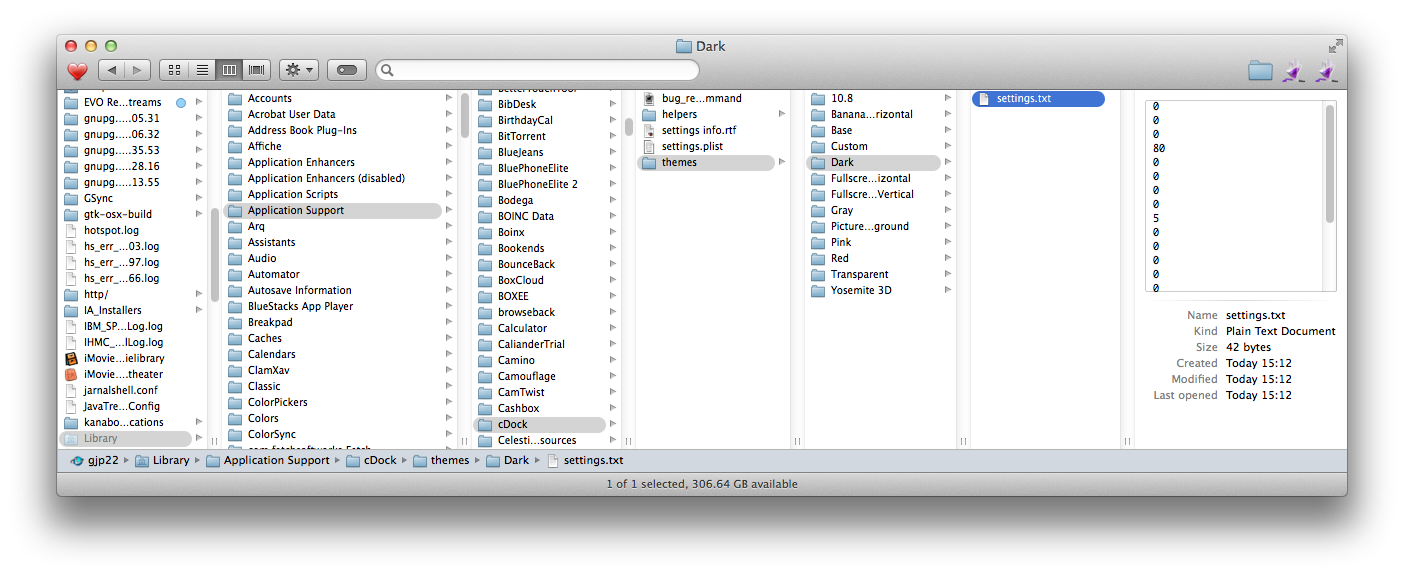Switch to list view

(202, 70)
